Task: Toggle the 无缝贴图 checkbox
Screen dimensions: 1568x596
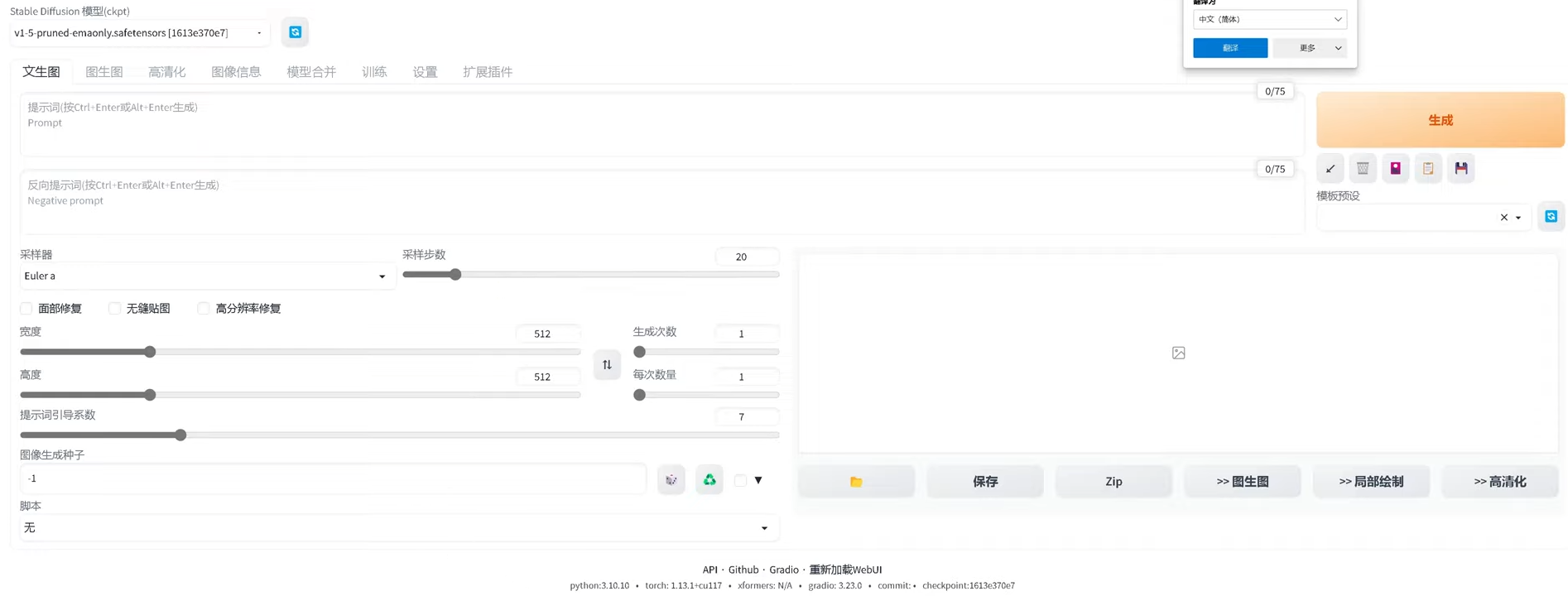Action: 114,309
